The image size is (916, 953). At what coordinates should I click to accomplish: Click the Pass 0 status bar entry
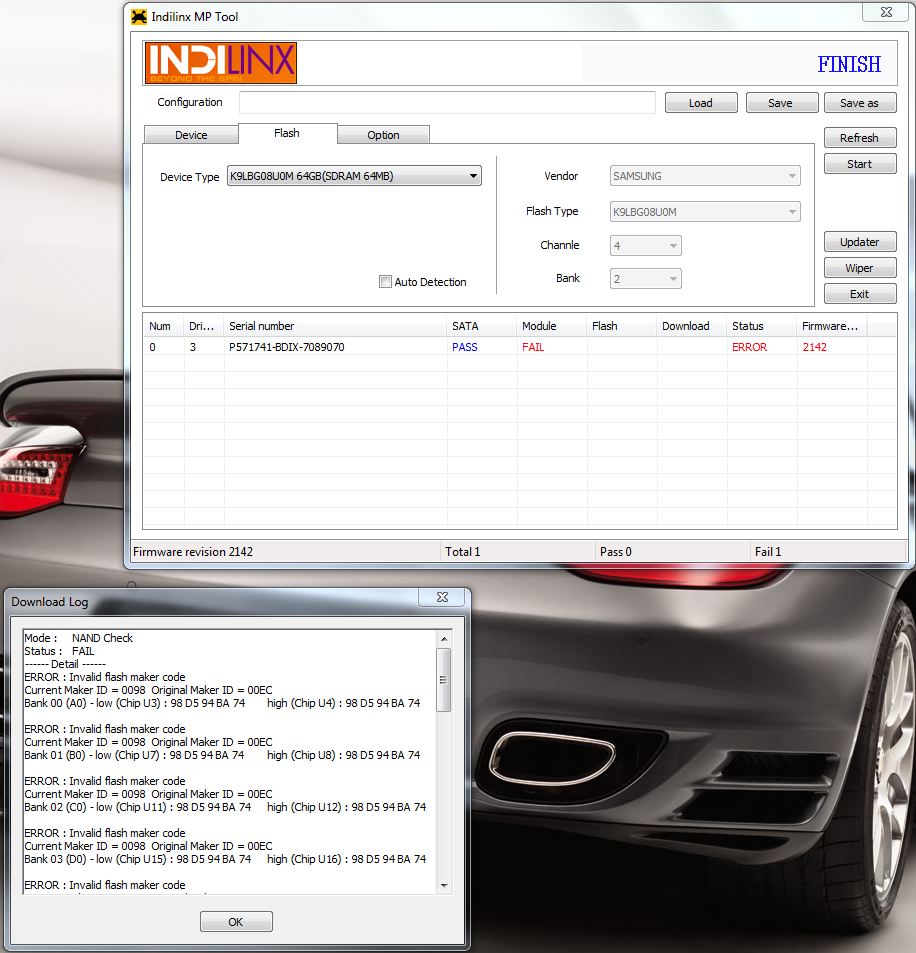tap(616, 552)
